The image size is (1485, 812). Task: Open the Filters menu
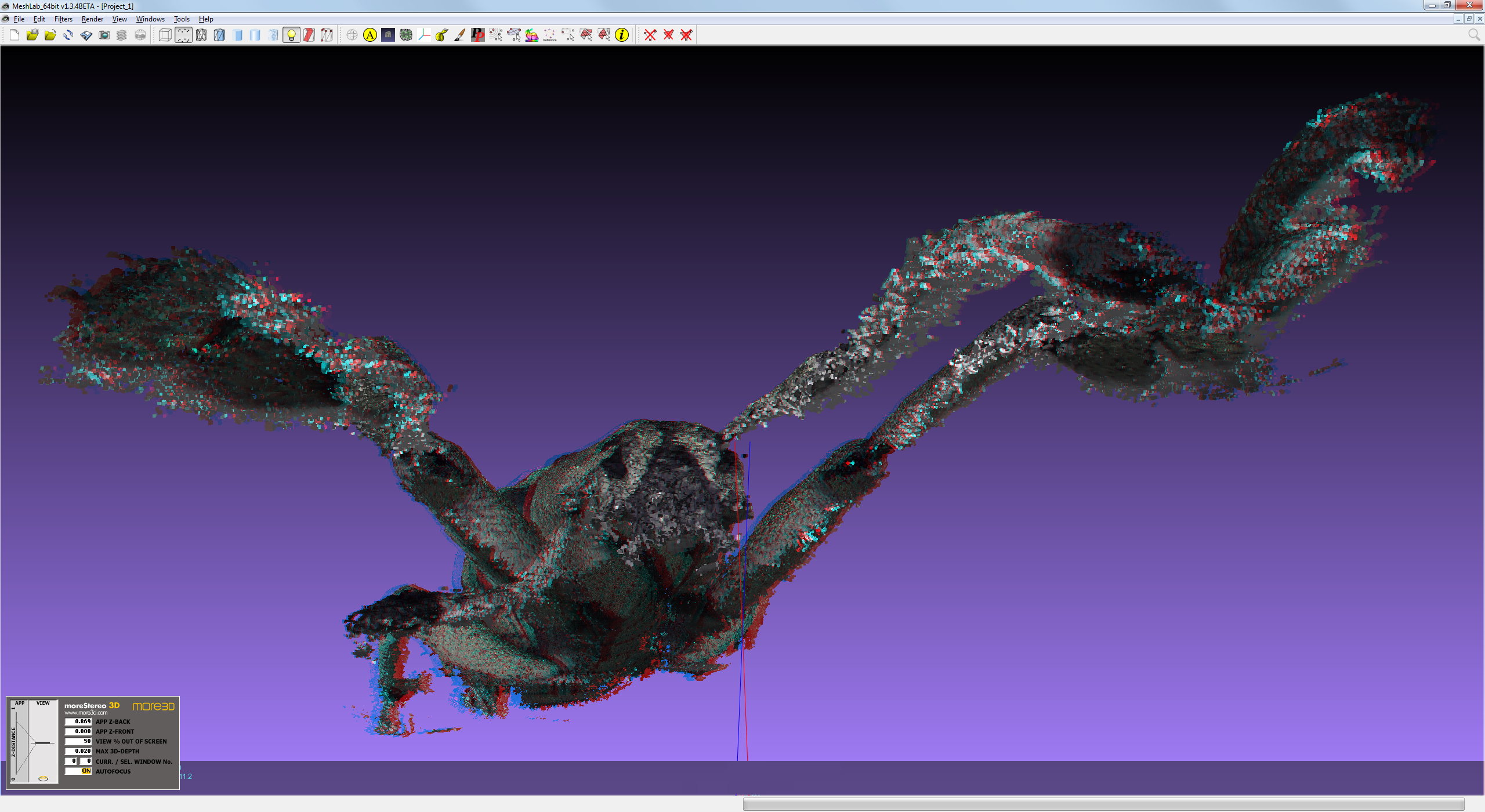pos(63,19)
